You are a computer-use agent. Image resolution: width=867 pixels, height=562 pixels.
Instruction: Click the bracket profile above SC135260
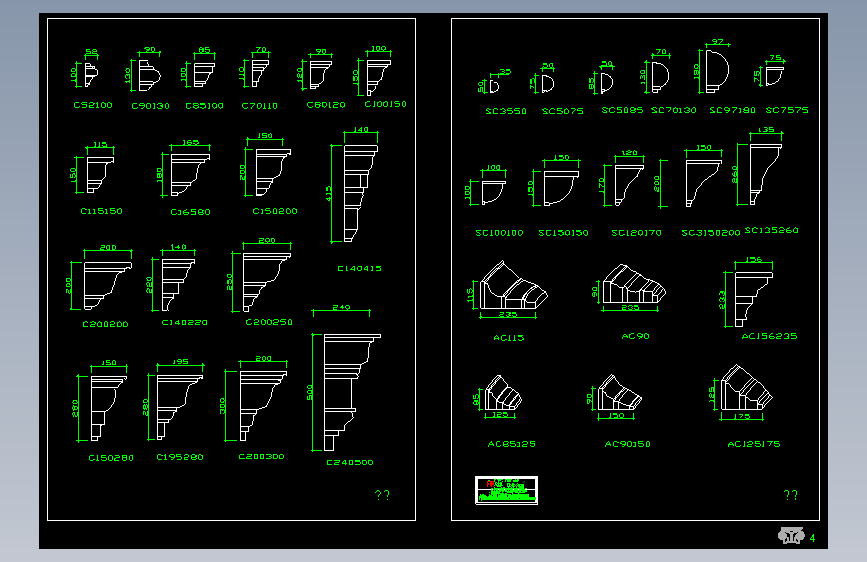(x=766, y=174)
